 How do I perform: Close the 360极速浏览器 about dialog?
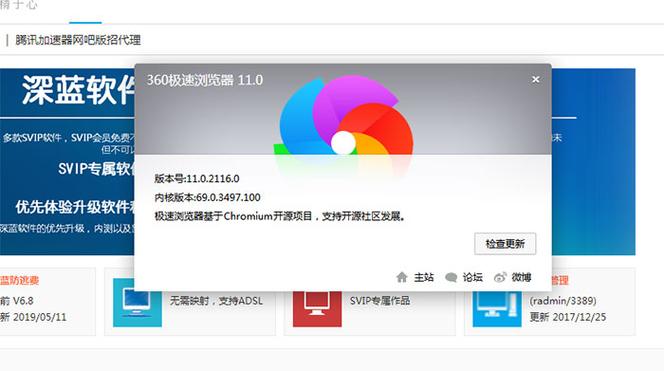(x=536, y=80)
